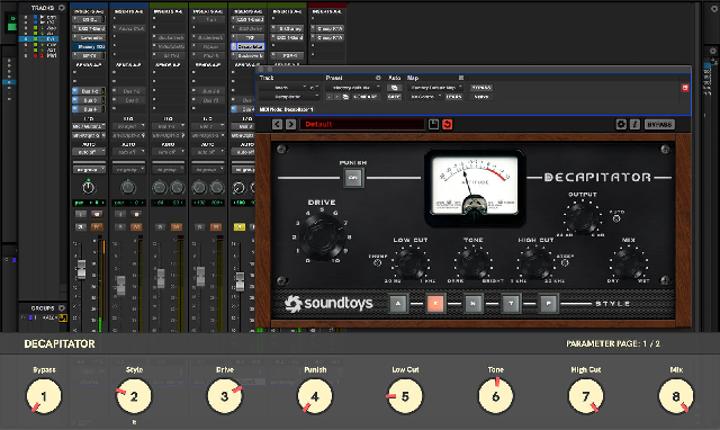
Task: Go to next preset in Decapitator
Action: tap(291, 124)
